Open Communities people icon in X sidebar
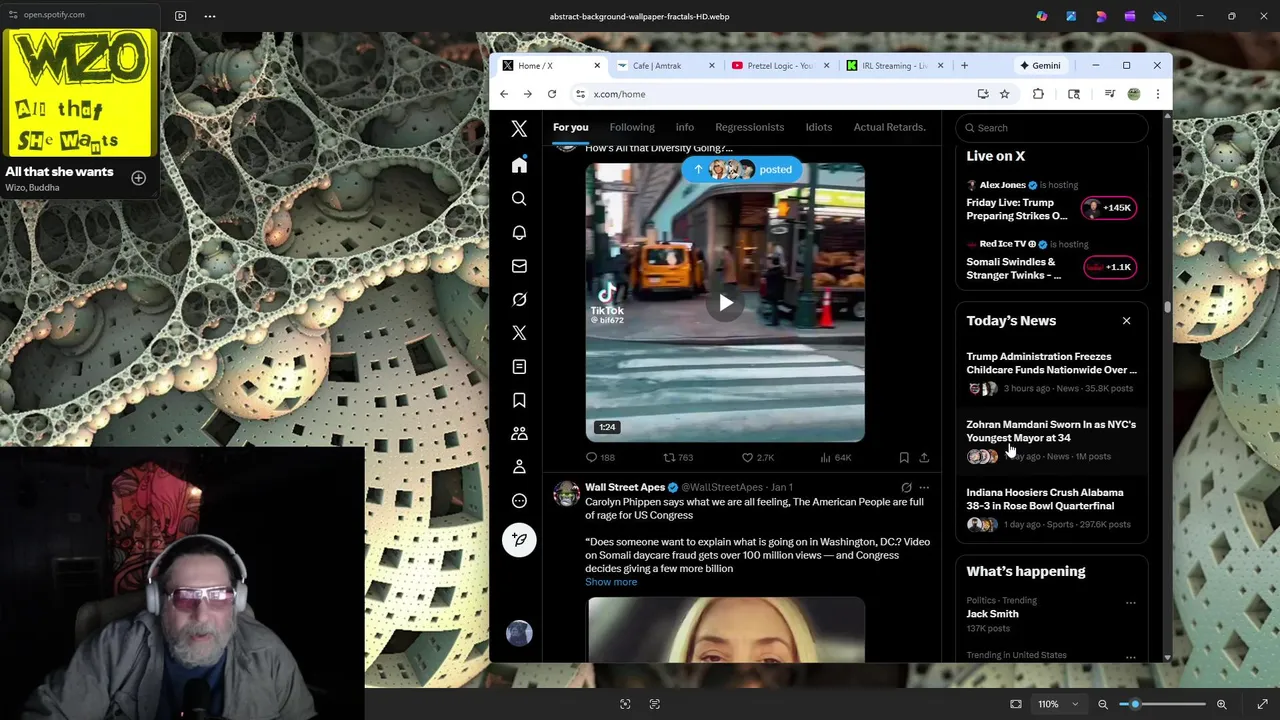This screenshot has width=1280, height=720. click(519, 434)
